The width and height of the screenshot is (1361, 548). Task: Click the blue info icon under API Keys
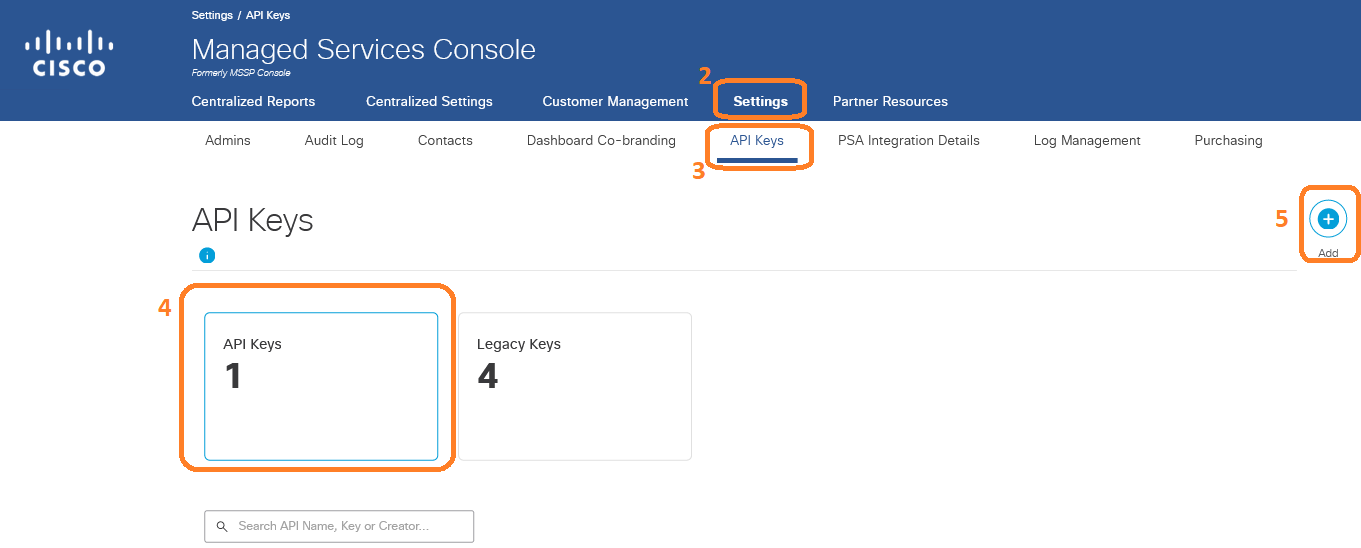[x=207, y=255]
